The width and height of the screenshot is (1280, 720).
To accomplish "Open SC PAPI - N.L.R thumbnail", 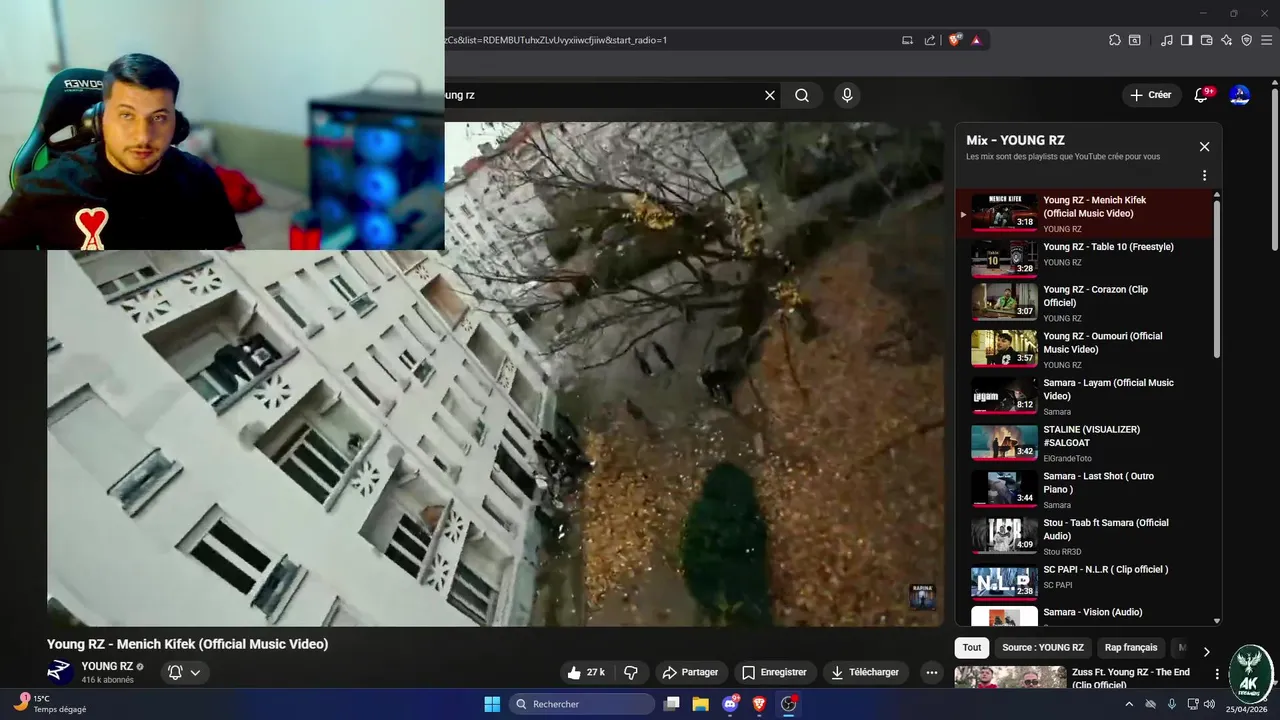I will point(1004,582).
